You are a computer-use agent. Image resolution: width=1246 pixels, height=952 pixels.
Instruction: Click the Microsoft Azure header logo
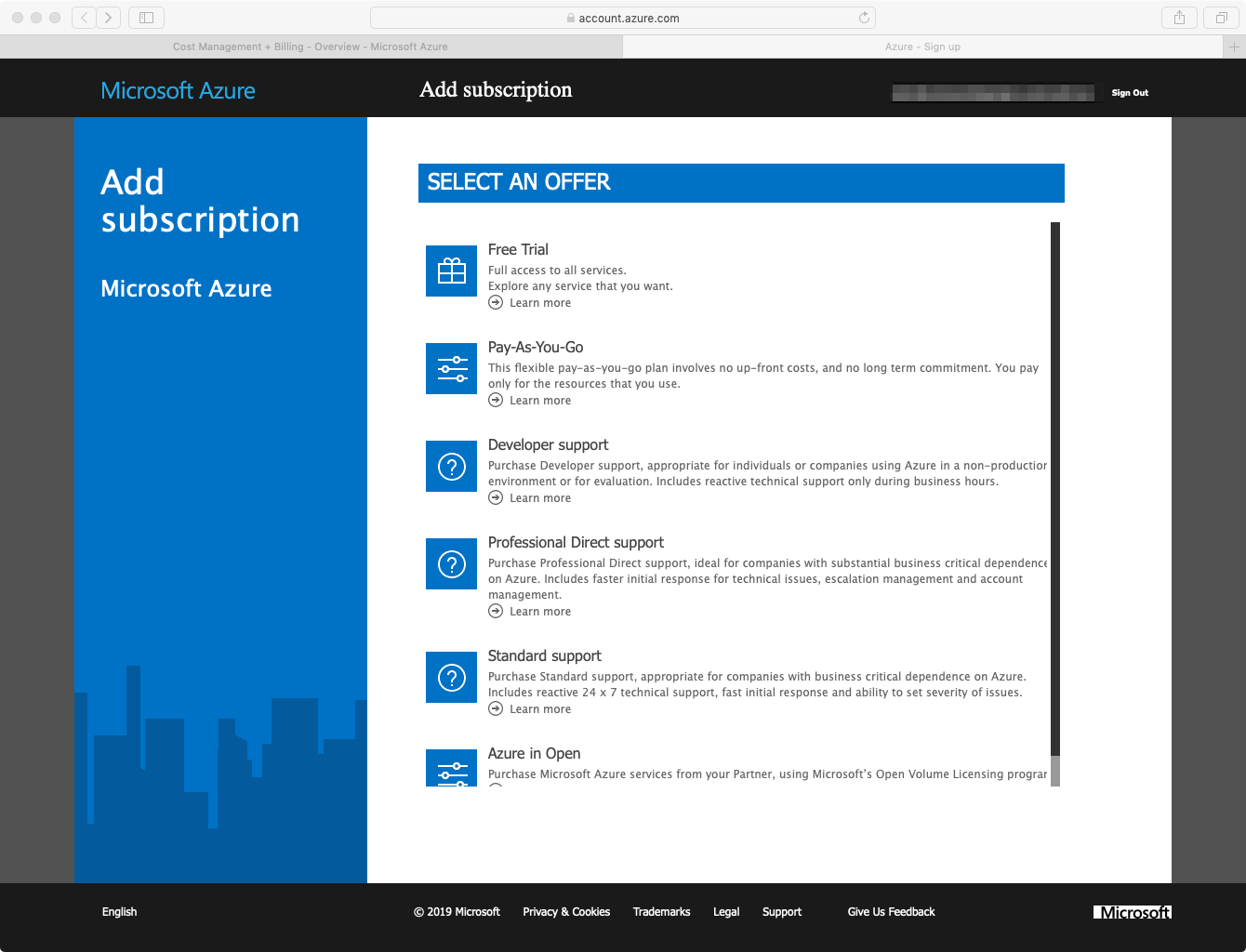coord(178,90)
